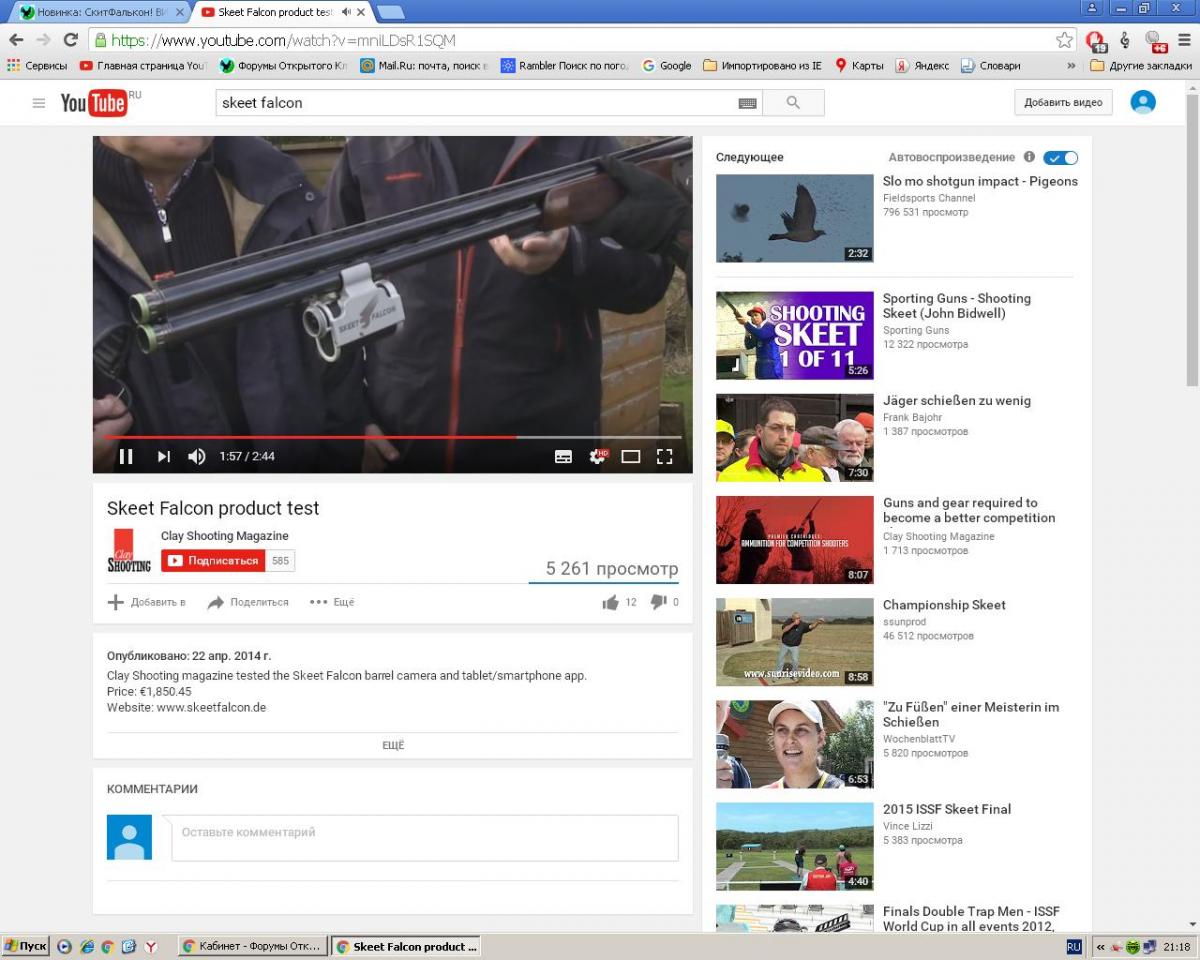Enter fullscreen video mode
Image resolution: width=1200 pixels, height=960 pixels.
(664, 457)
